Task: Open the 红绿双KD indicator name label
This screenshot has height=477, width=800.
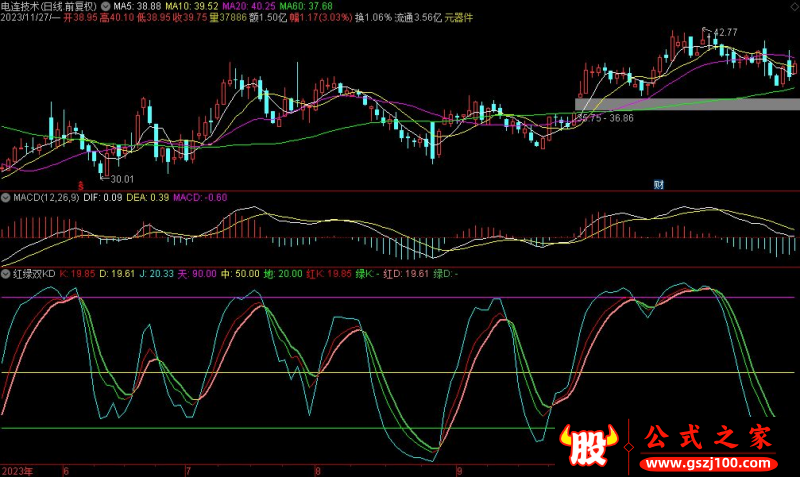Action: [34, 272]
